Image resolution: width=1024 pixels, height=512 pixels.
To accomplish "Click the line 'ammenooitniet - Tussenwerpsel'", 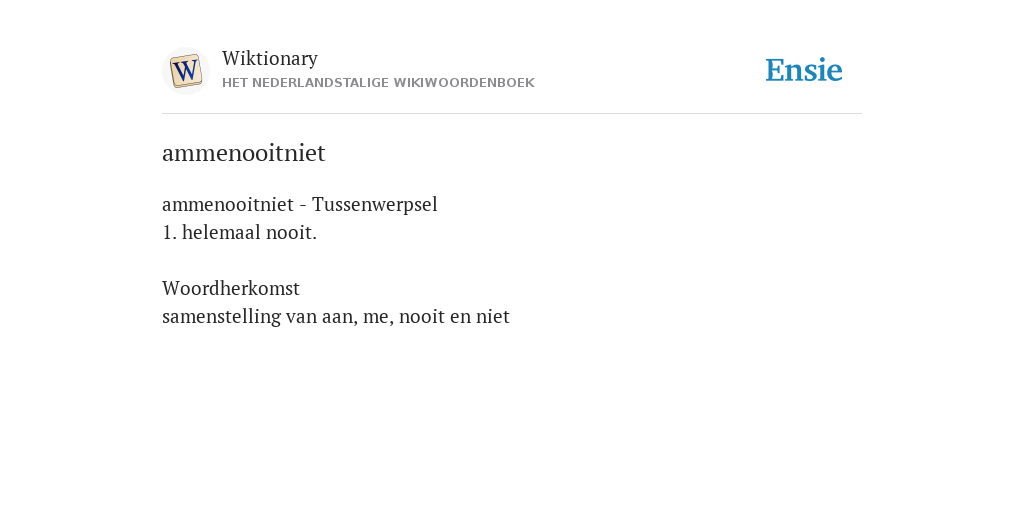I will coord(300,204).
